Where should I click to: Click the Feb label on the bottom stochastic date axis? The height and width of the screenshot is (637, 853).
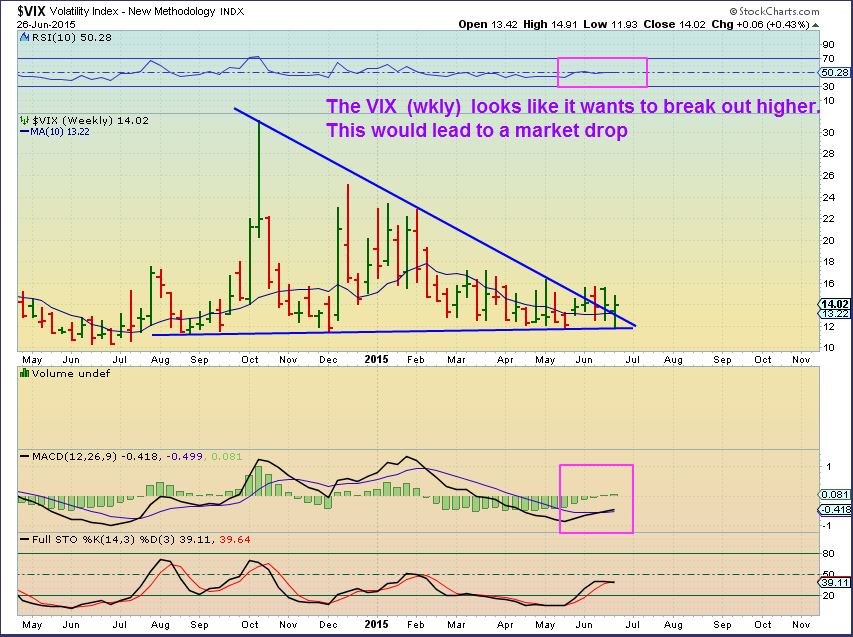416,624
